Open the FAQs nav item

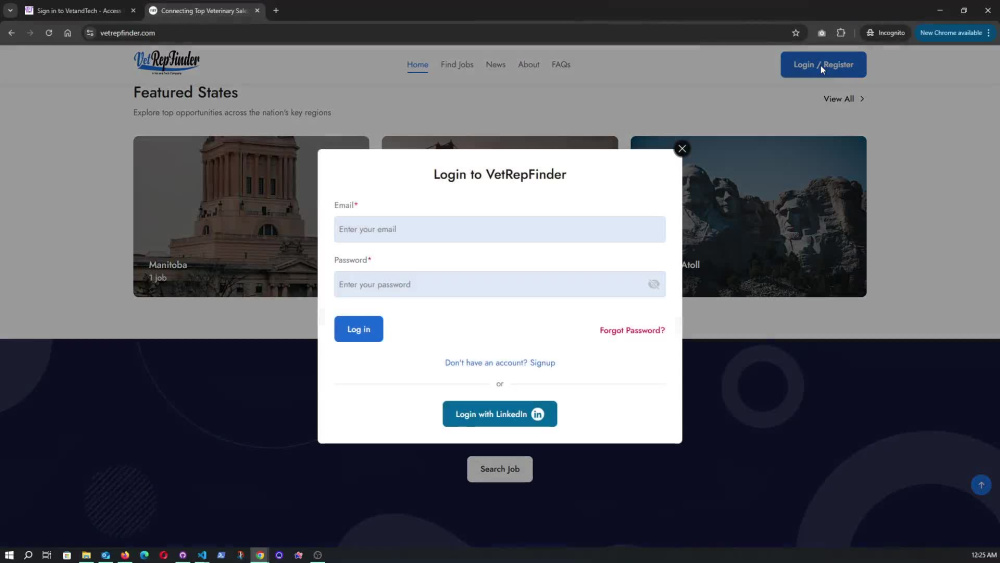tap(561, 64)
